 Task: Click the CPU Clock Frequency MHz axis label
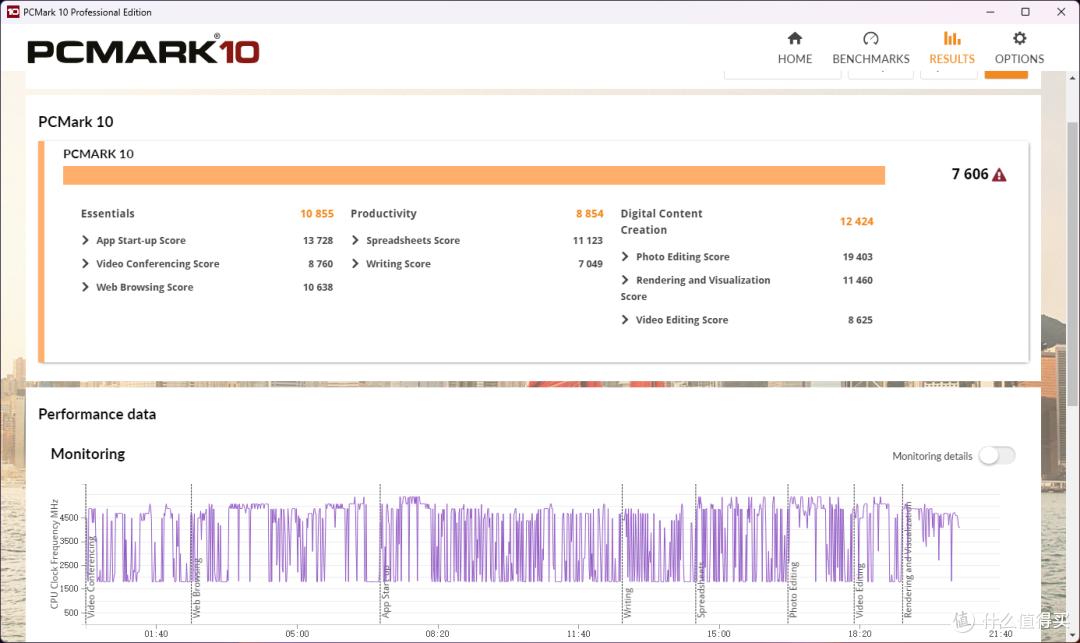[x=54, y=554]
